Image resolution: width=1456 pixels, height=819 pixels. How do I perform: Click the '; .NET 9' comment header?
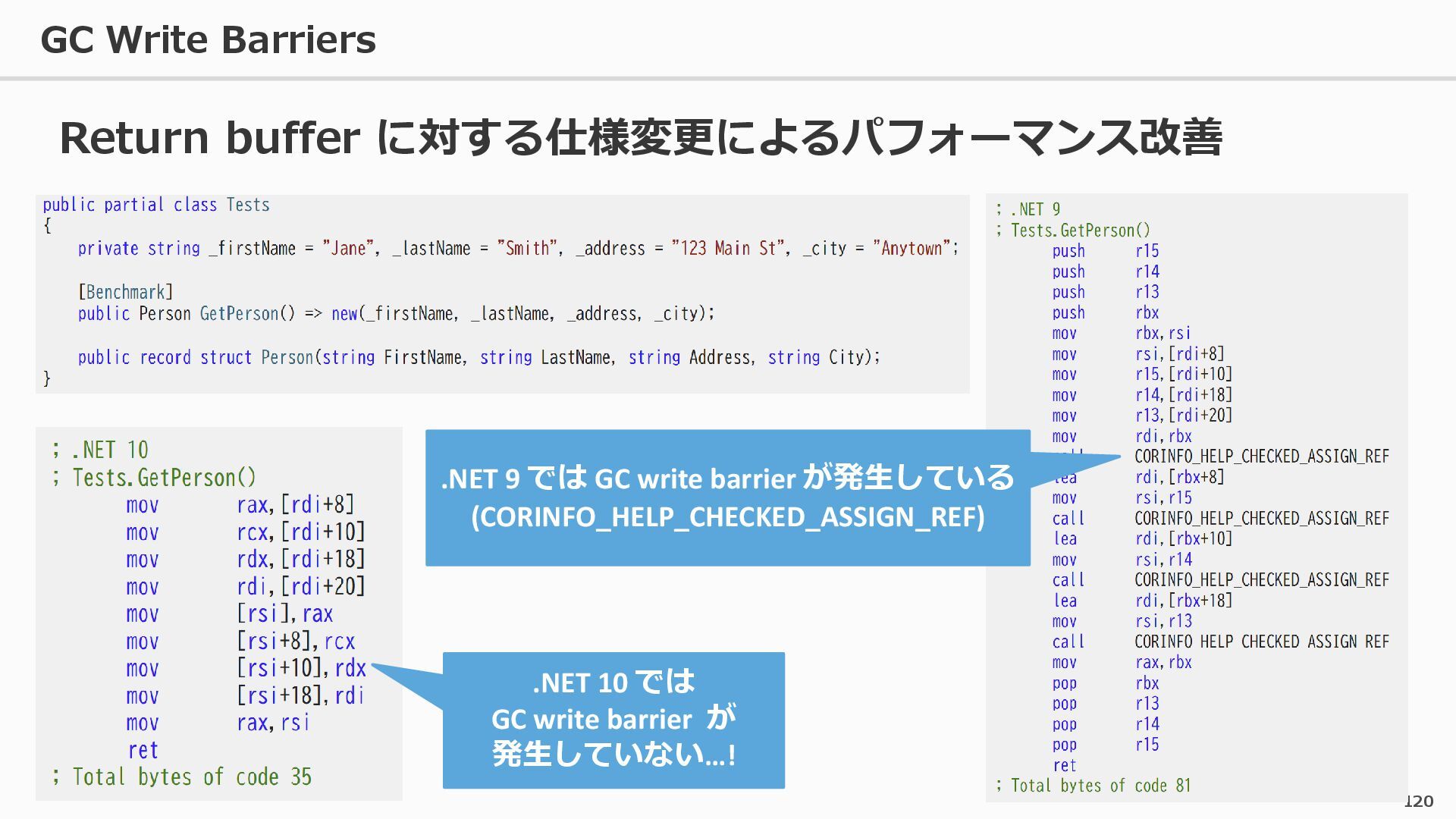click(x=1028, y=209)
